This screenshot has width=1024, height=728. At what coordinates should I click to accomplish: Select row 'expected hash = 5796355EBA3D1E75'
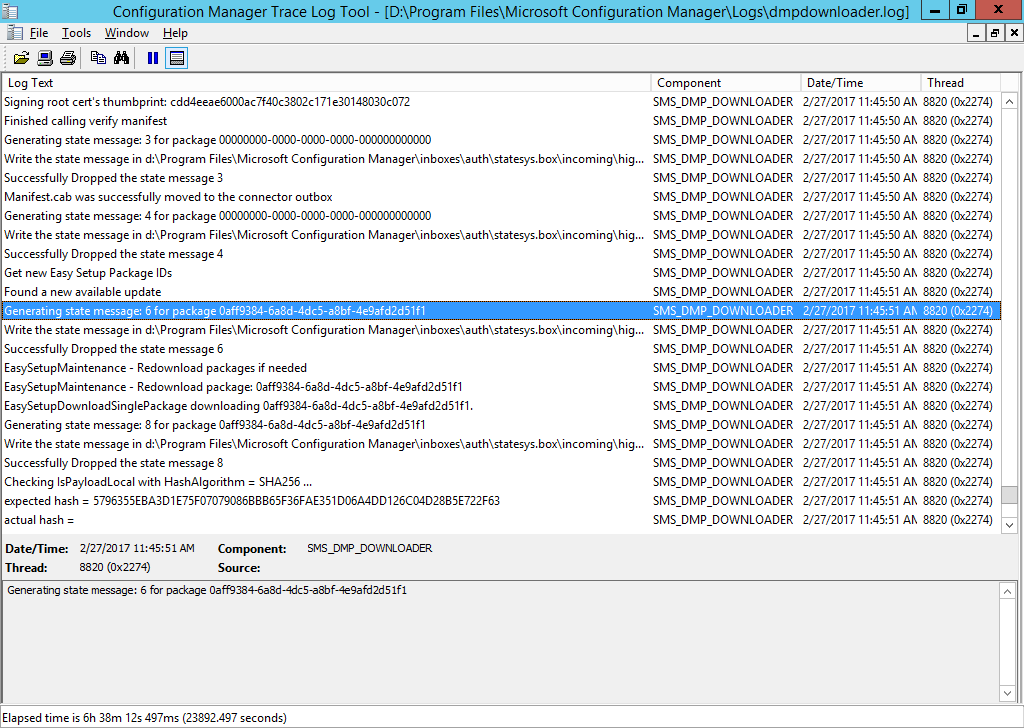pos(501,501)
